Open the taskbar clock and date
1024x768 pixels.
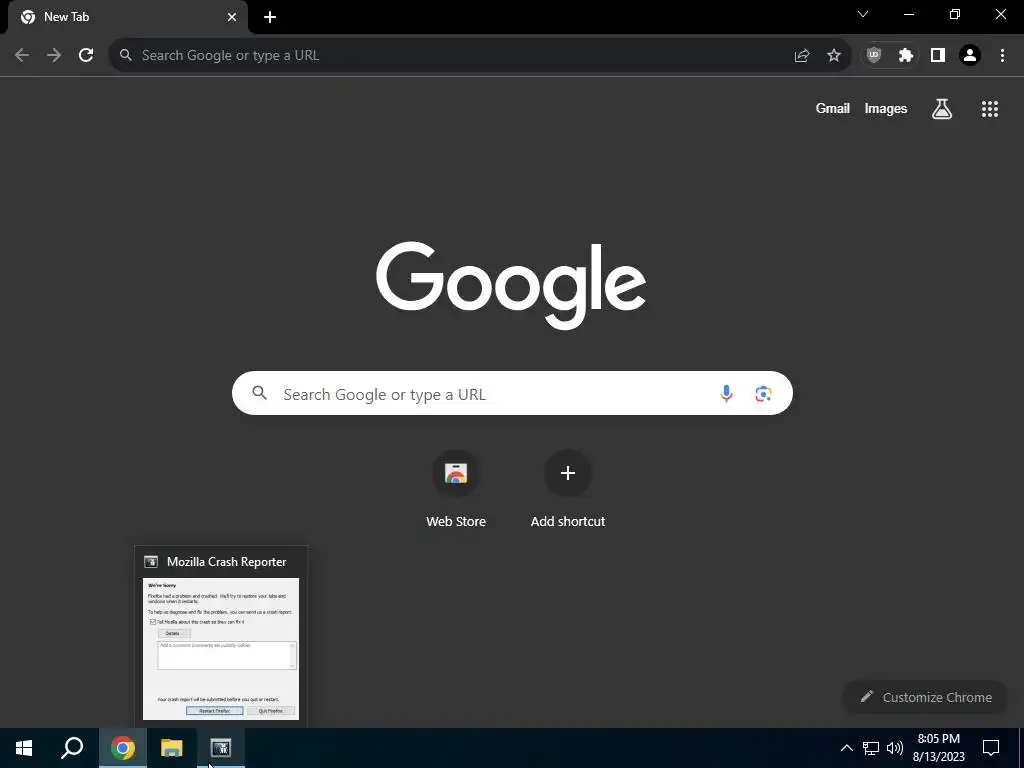pos(938,748)
